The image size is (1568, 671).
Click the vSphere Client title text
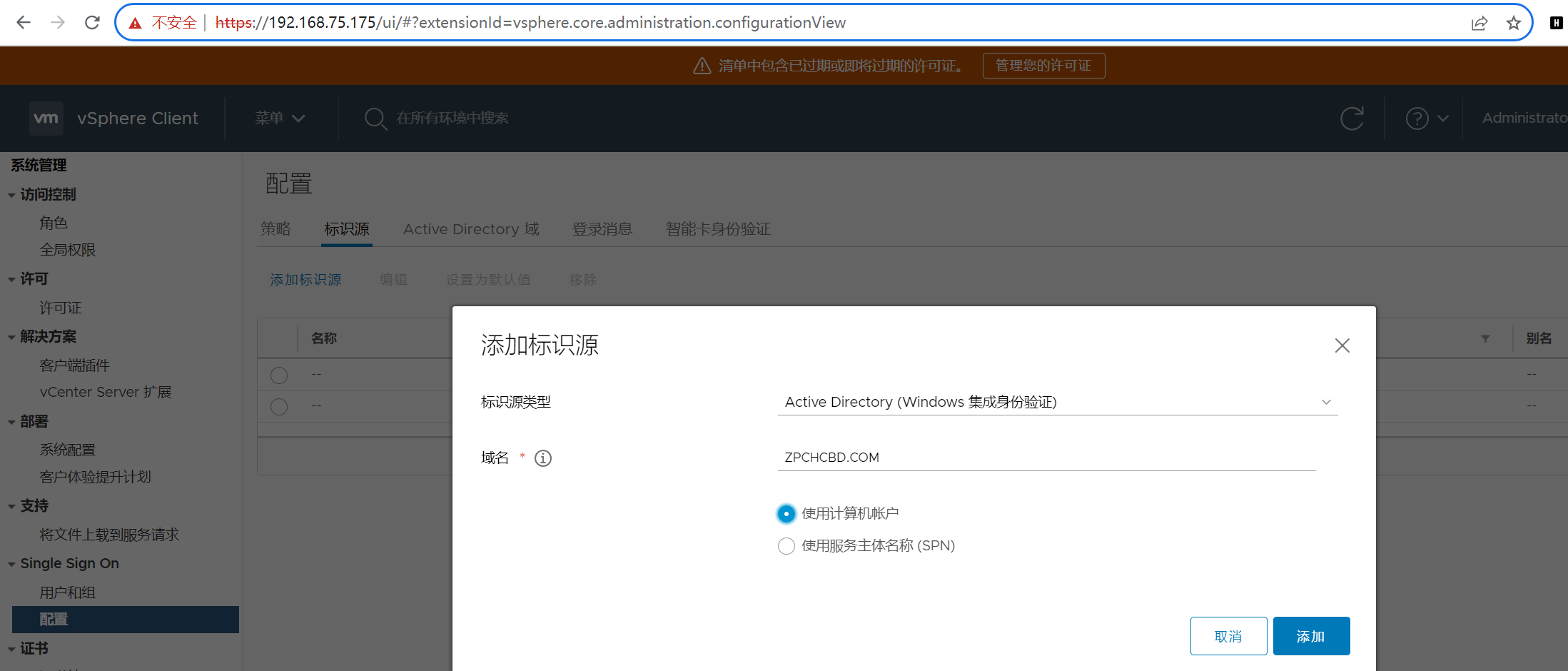(138, 118)
